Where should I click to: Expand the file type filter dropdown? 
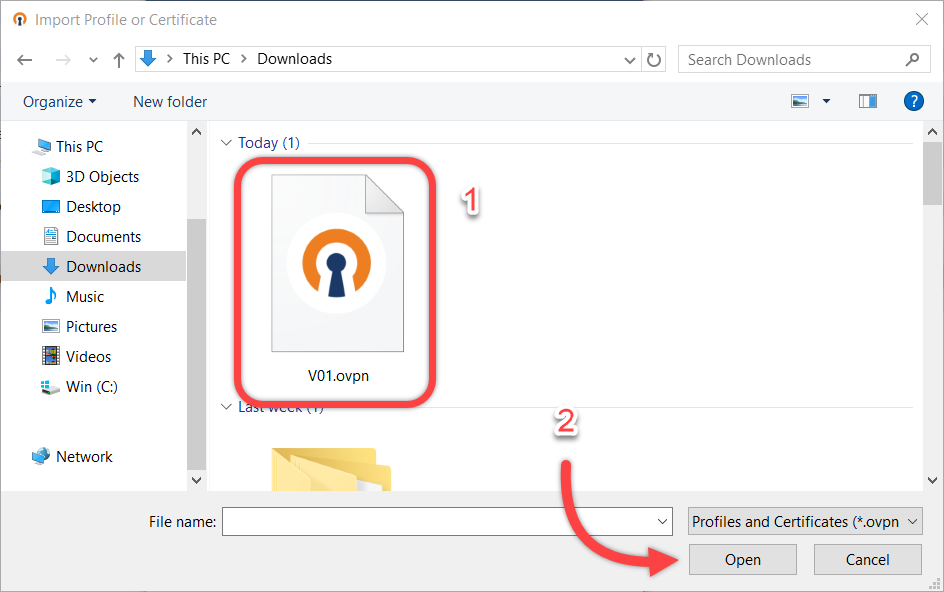tap(805, 521)
